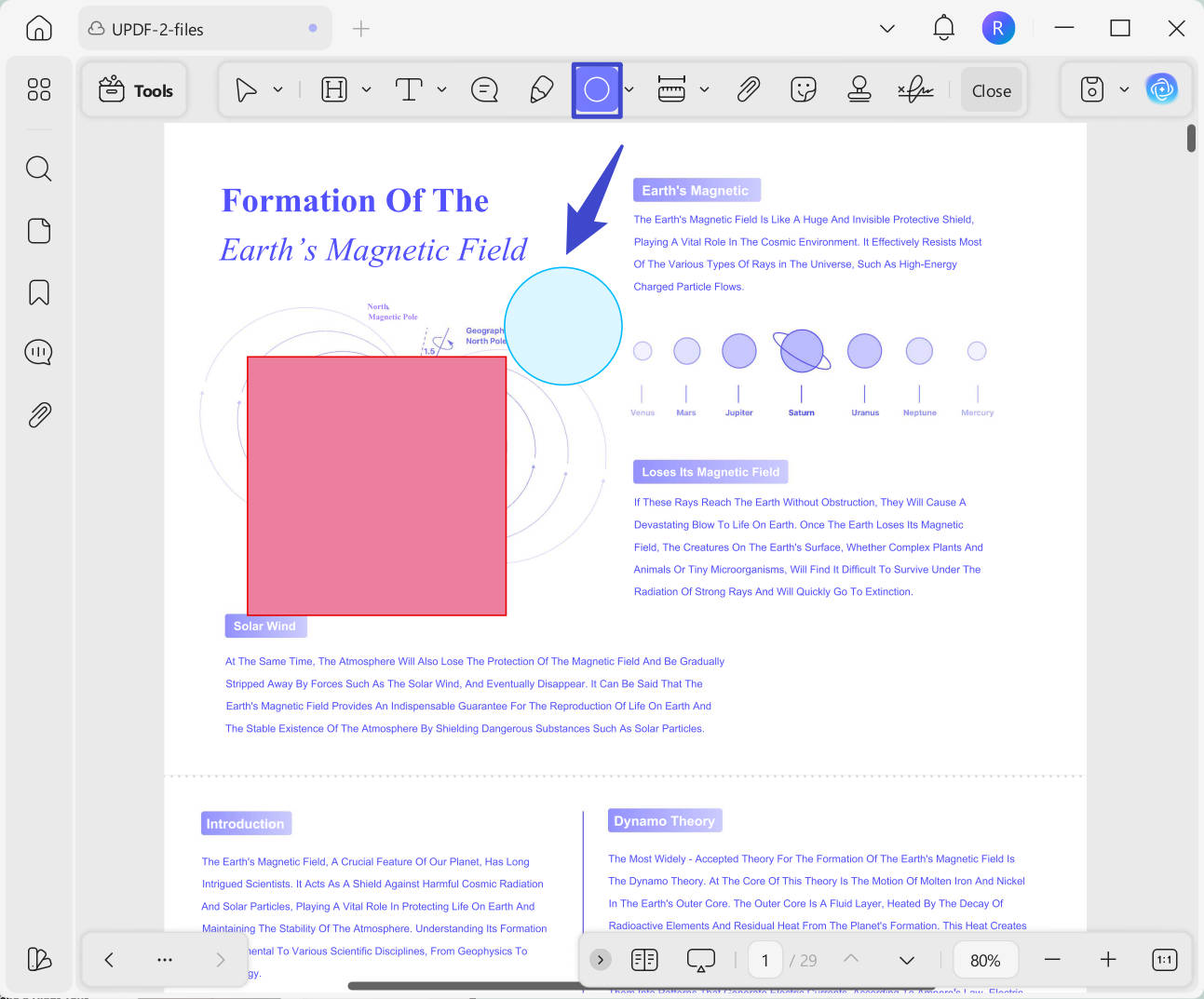
Task: Open the page panel icon in sidebar
Action: click(38, 231)
